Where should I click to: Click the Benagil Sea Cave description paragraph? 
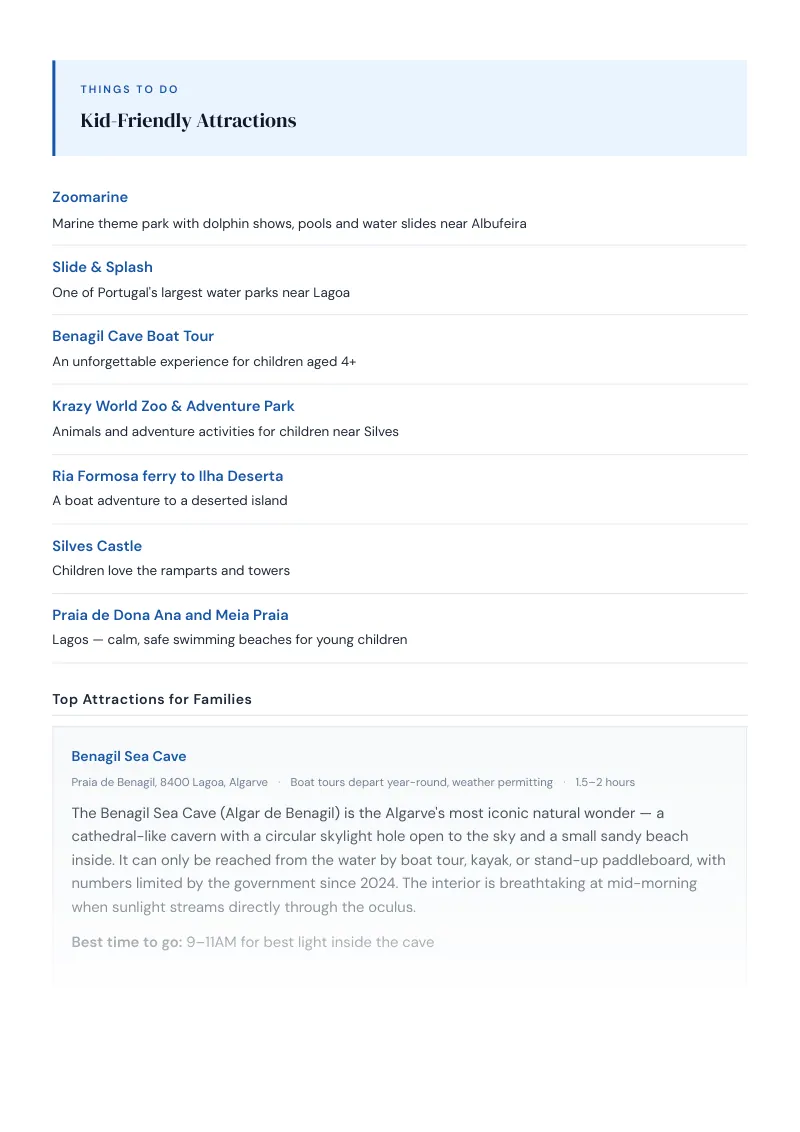coord(399,860)
